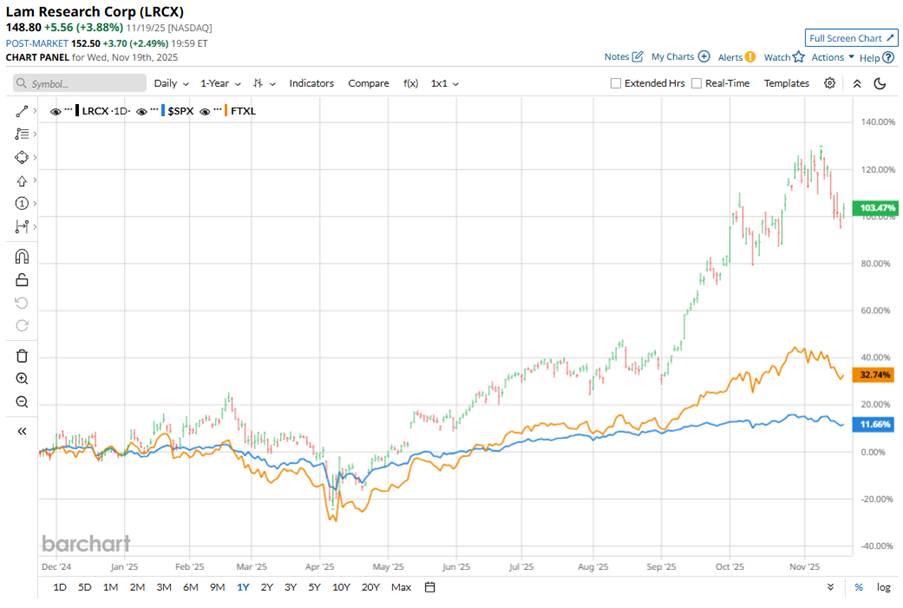Open the Actions dropdown menu
This screenshot has width=903, height=608.
pos(832,57)
